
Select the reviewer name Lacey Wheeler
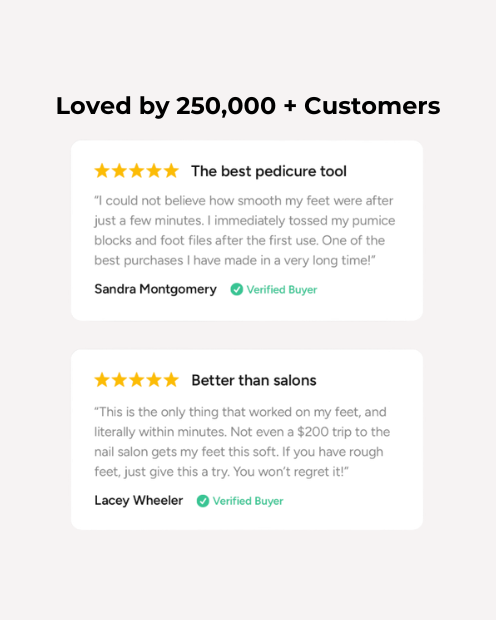point(138,501)
